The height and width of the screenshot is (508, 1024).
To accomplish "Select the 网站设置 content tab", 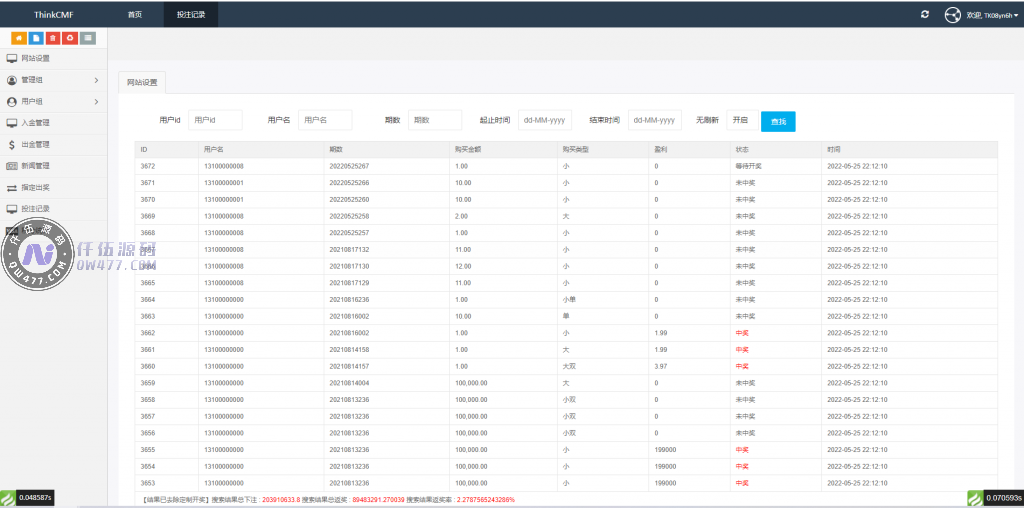I will pyautogui.click(x=142, y=82).
